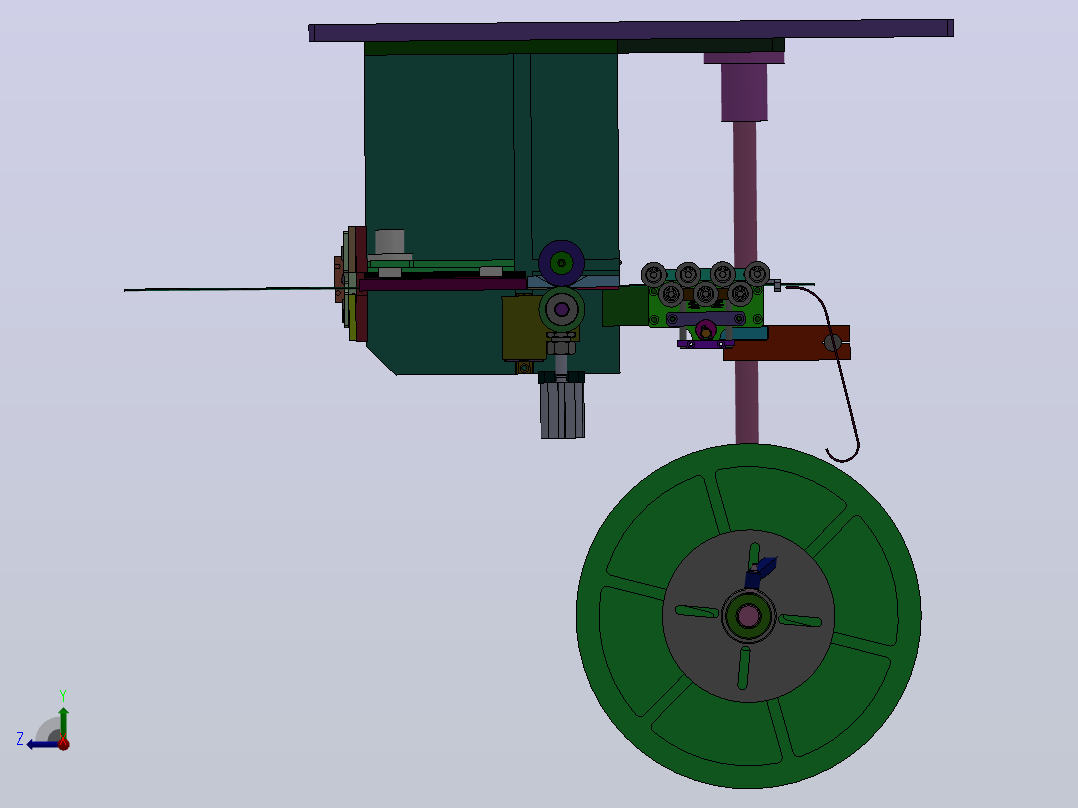Click the red X axis dot on triad
This screenshot has height=808, width=1078.
[x=64, y=743]
